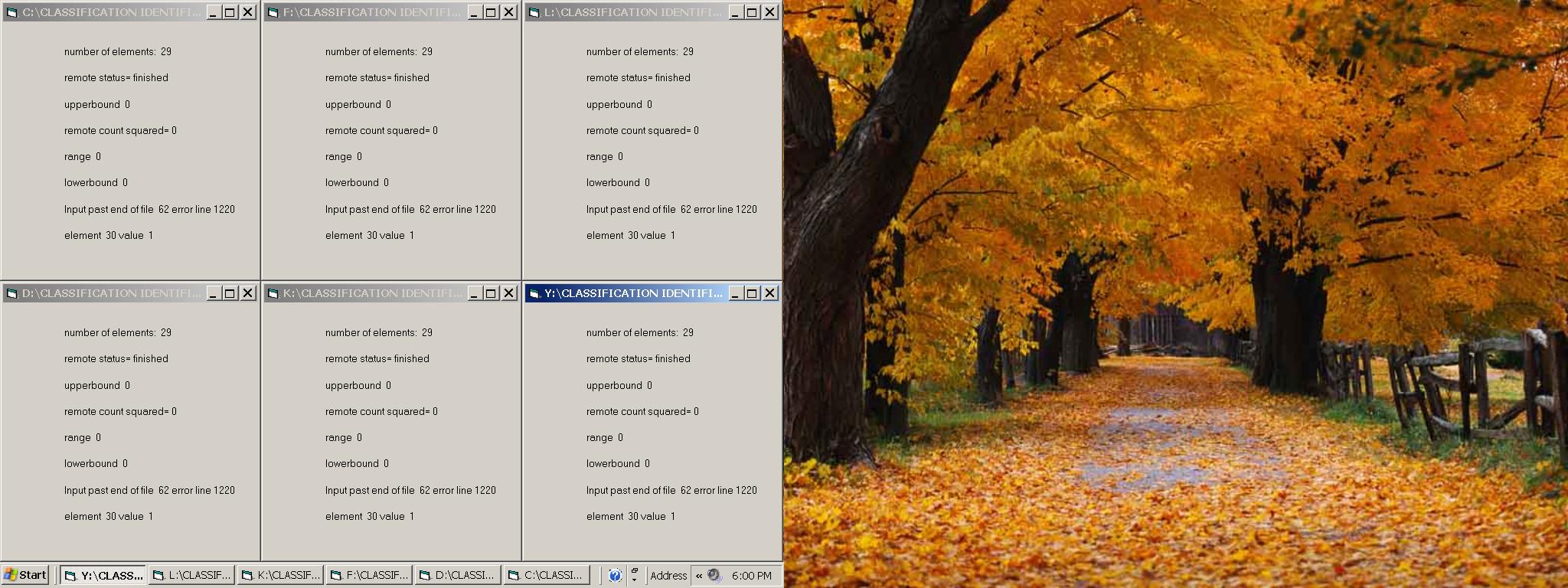Viewport: 1568px width, 588px height.
Task: Open the system menu icon of the C:\ window
Action: tap(12, 12)
